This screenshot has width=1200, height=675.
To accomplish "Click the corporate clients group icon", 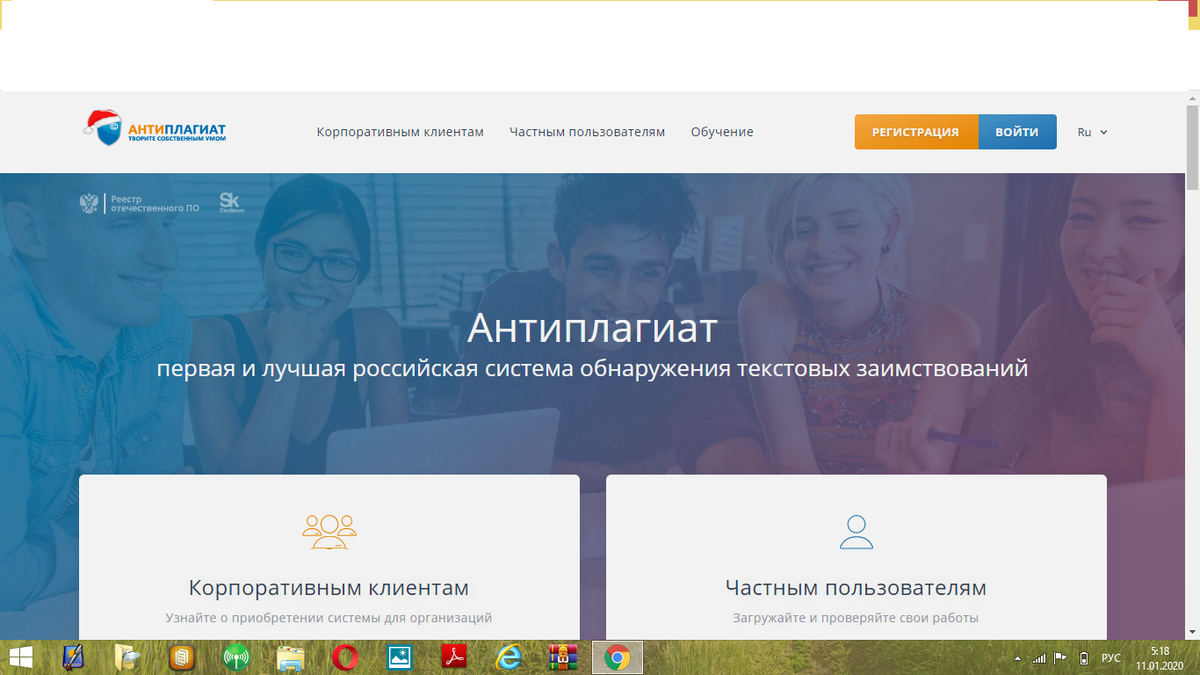I will pos(329,531).
